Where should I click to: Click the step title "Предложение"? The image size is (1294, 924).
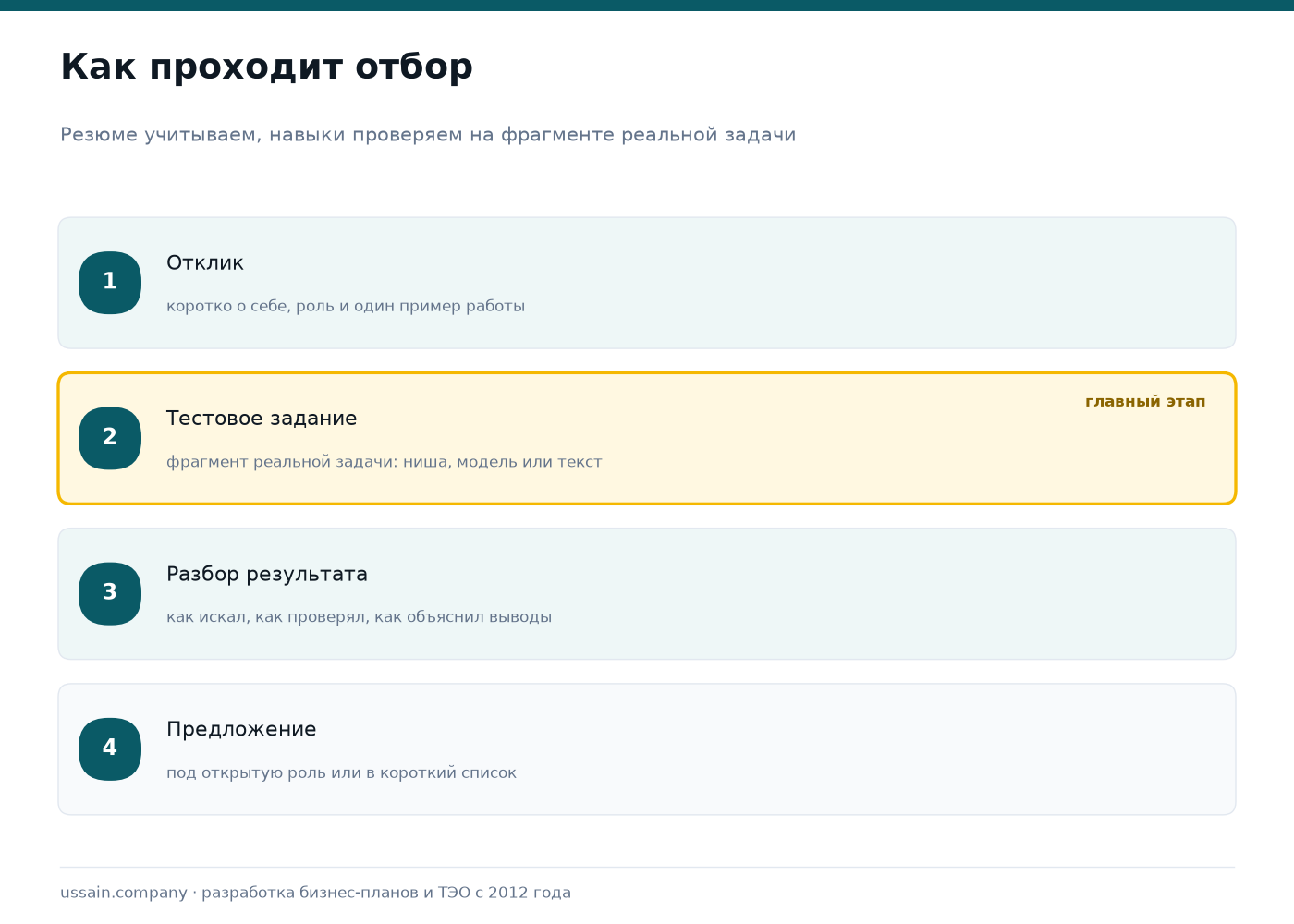coord(241,730)
